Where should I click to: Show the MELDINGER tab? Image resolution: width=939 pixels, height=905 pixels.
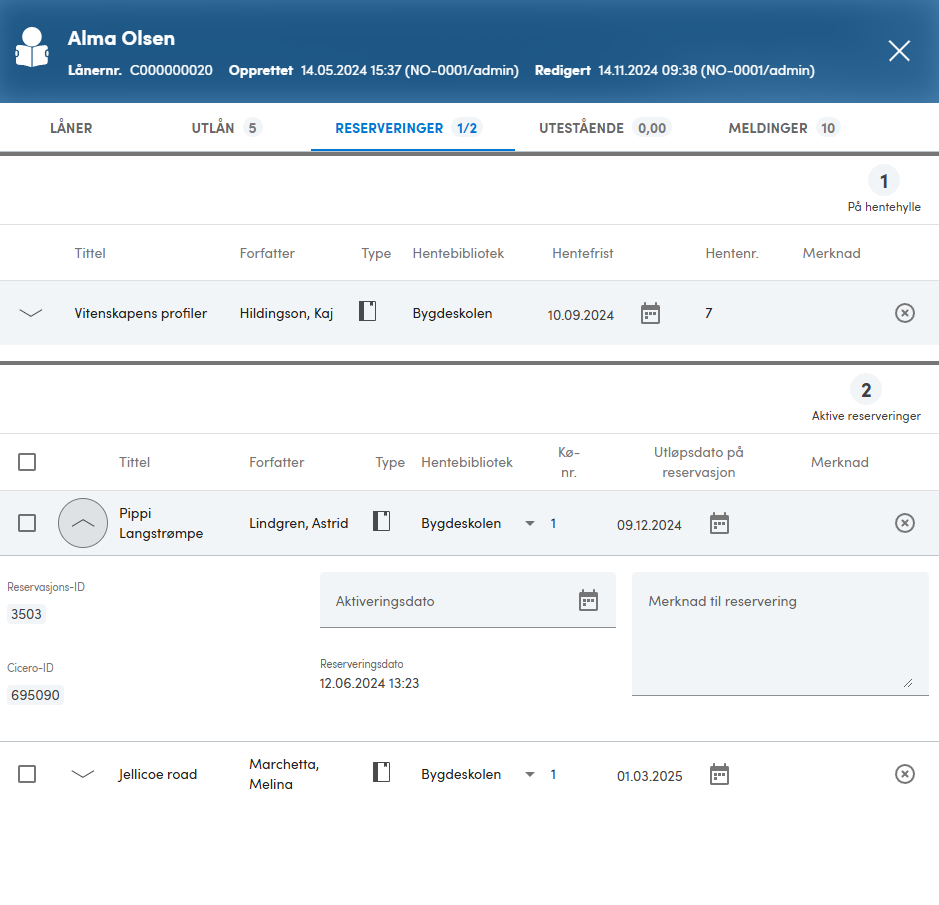(783, 128)
